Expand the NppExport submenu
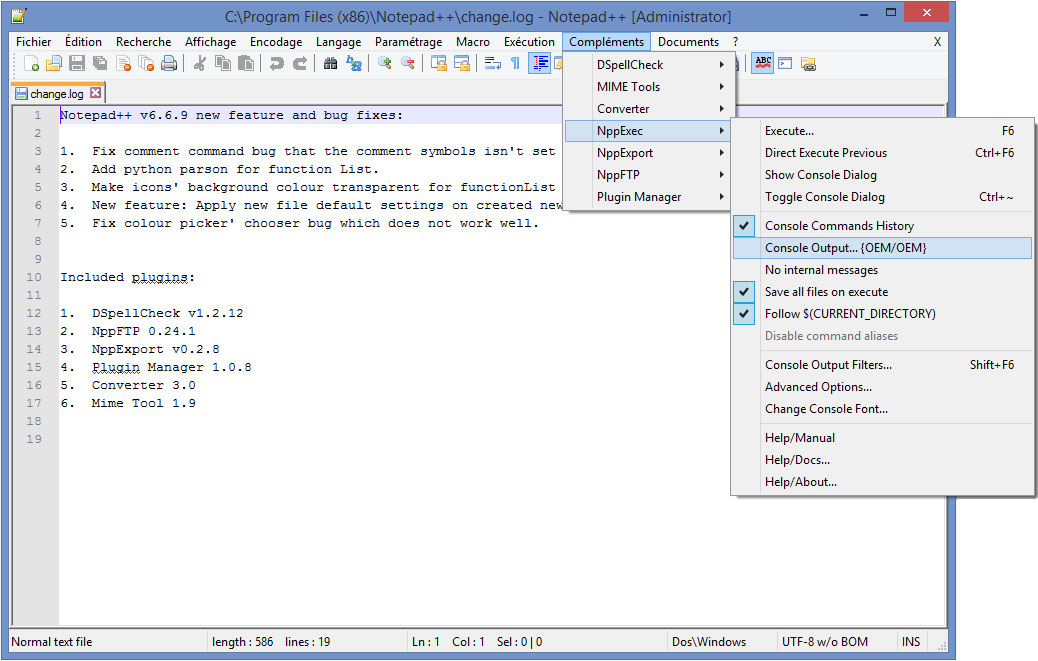Viewport: 1038px width, 661px height. 647,153
